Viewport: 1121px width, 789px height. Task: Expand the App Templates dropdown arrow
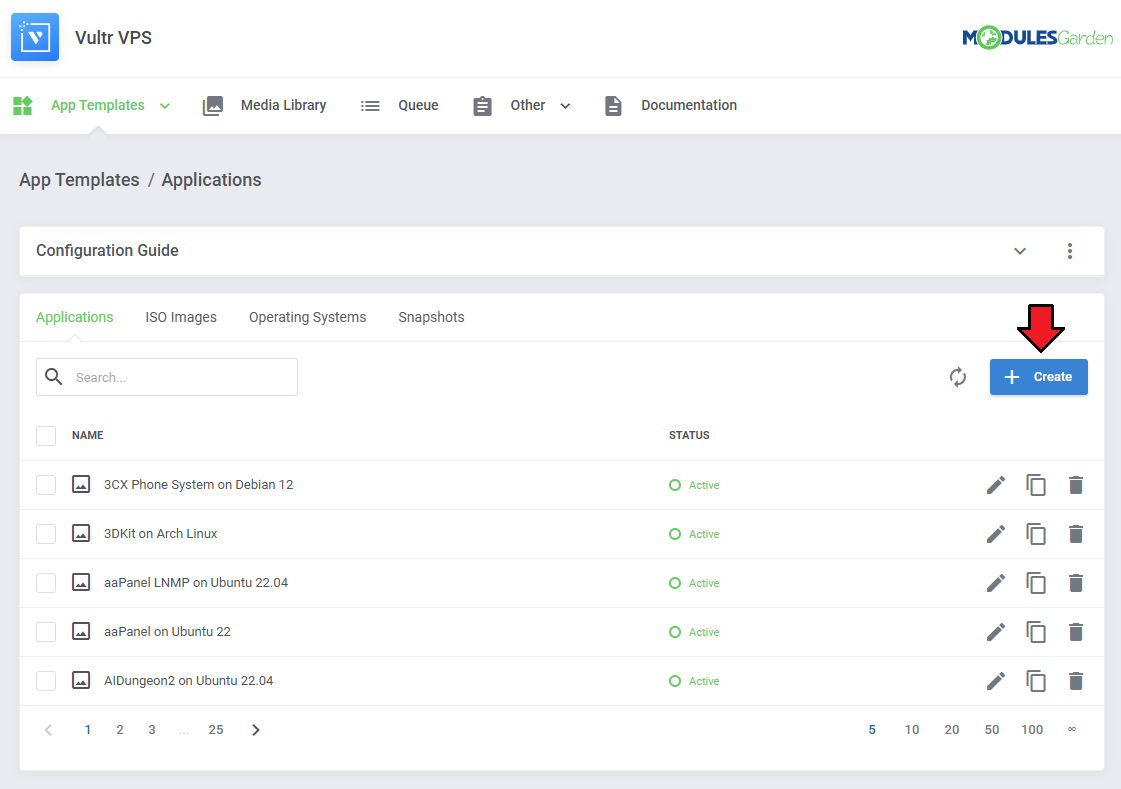[x=164, y=106]
